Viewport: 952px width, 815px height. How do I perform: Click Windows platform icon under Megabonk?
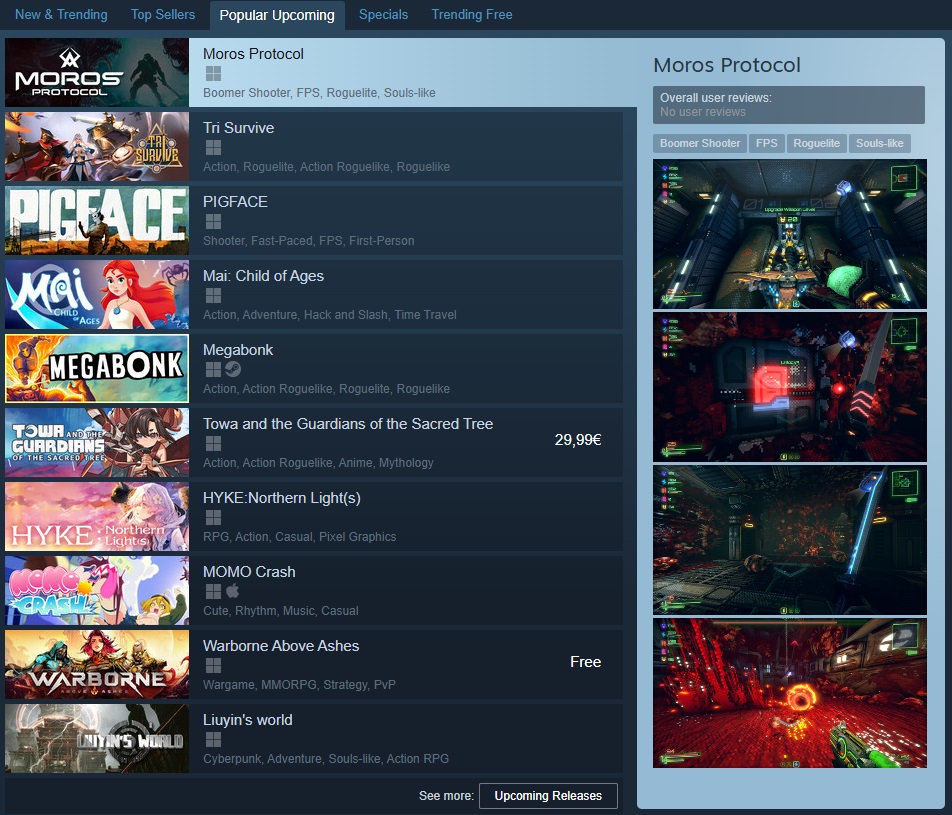coord(213,369)
